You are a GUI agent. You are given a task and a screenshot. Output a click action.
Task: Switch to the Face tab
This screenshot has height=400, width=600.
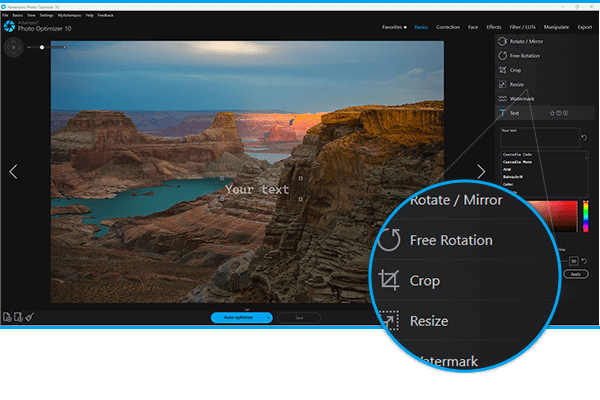pyautogui.click(x=473, y=27)
